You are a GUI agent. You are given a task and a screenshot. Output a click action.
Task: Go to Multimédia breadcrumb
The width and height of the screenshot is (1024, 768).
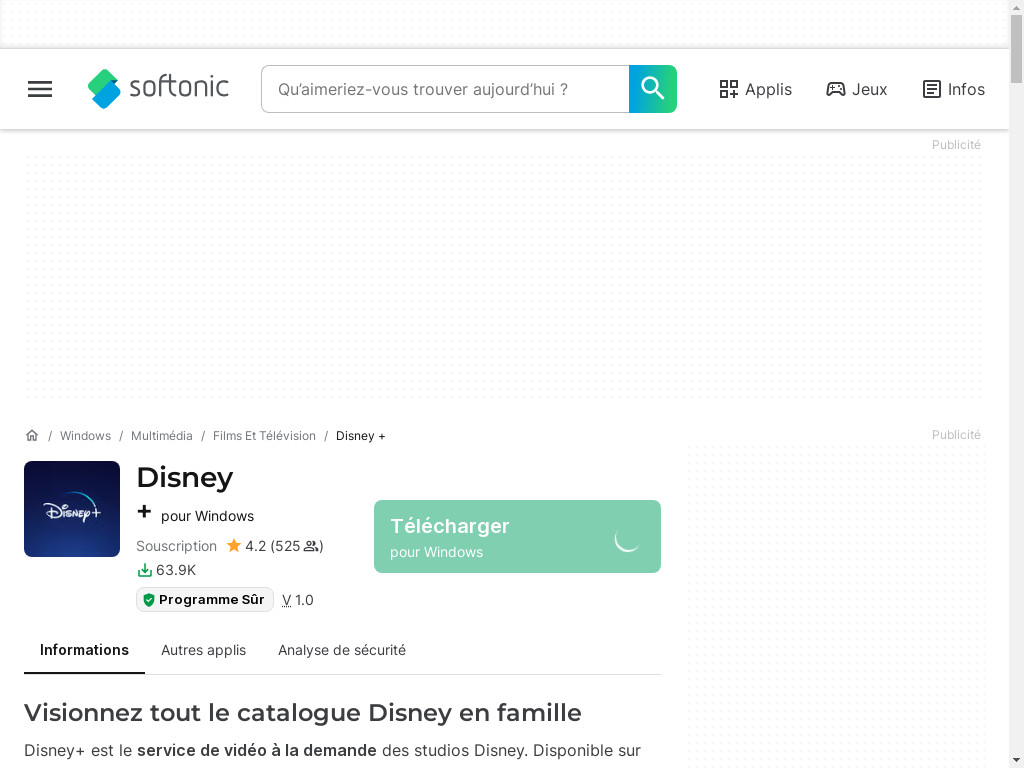pos(162,436)
